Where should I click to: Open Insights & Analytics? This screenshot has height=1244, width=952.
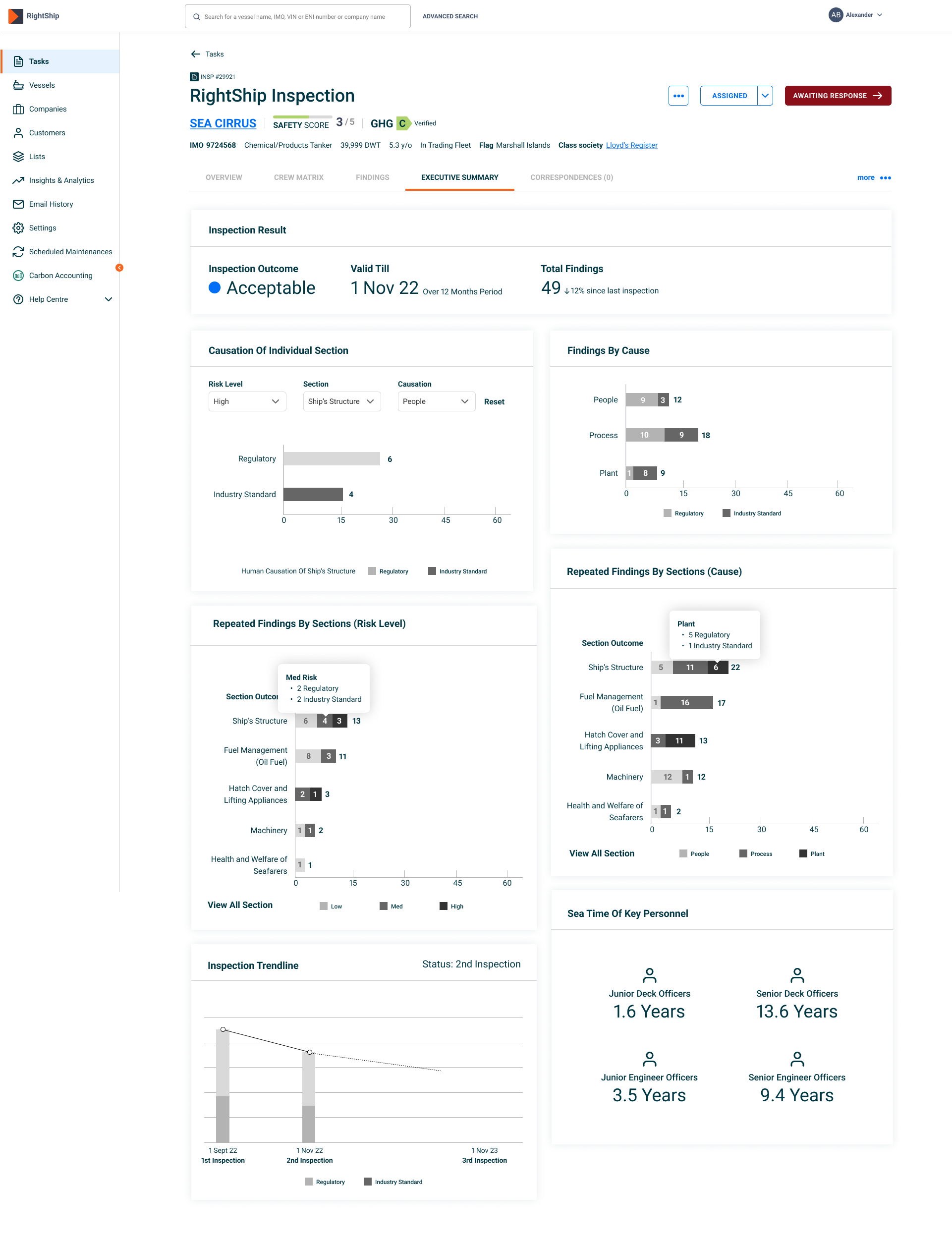pos(60,180)
